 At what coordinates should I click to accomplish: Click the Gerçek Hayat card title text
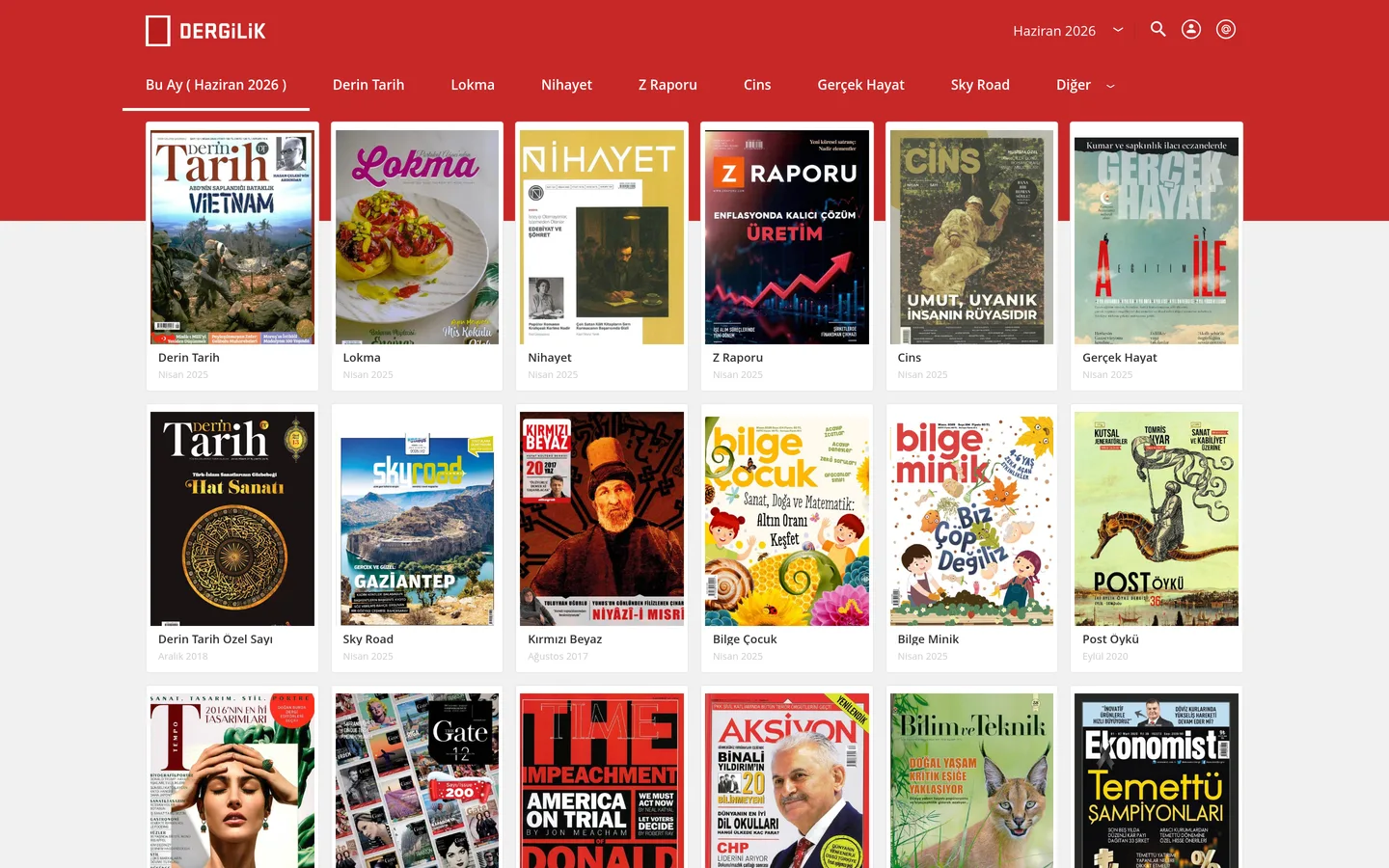1120,358
